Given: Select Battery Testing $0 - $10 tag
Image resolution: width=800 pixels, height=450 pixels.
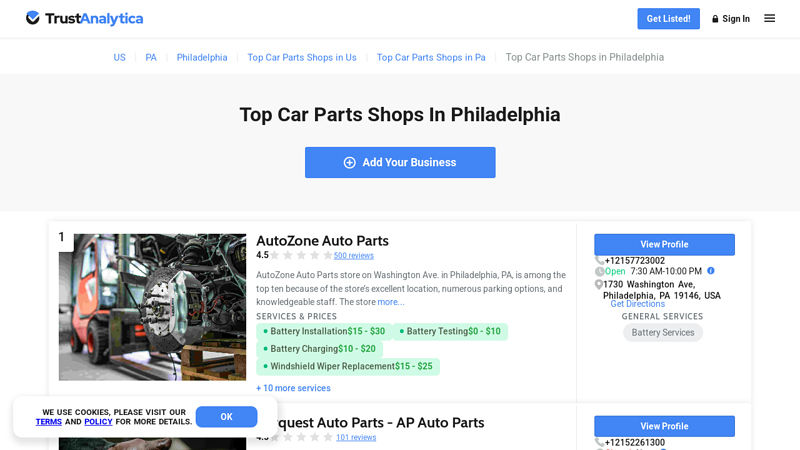Looking at the screenshot, I should click(x=450, y=332).
